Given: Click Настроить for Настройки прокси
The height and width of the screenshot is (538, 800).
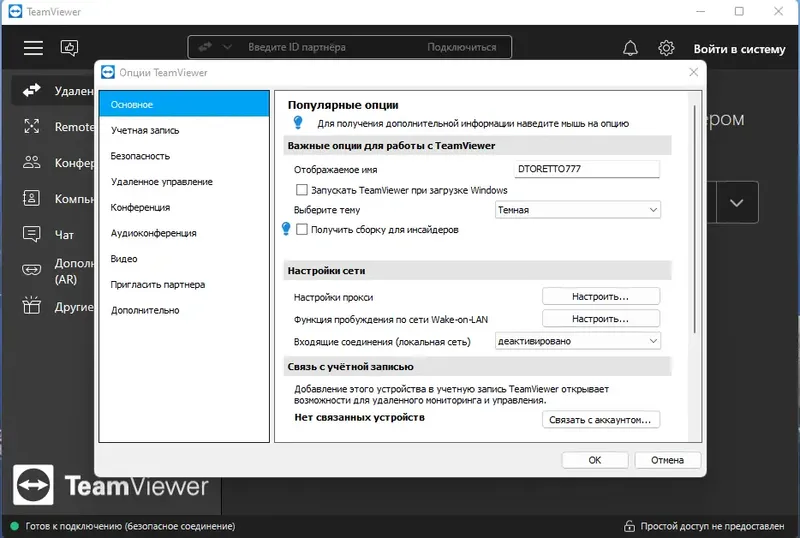Looking at the screenshot, I should pos(601,297).
